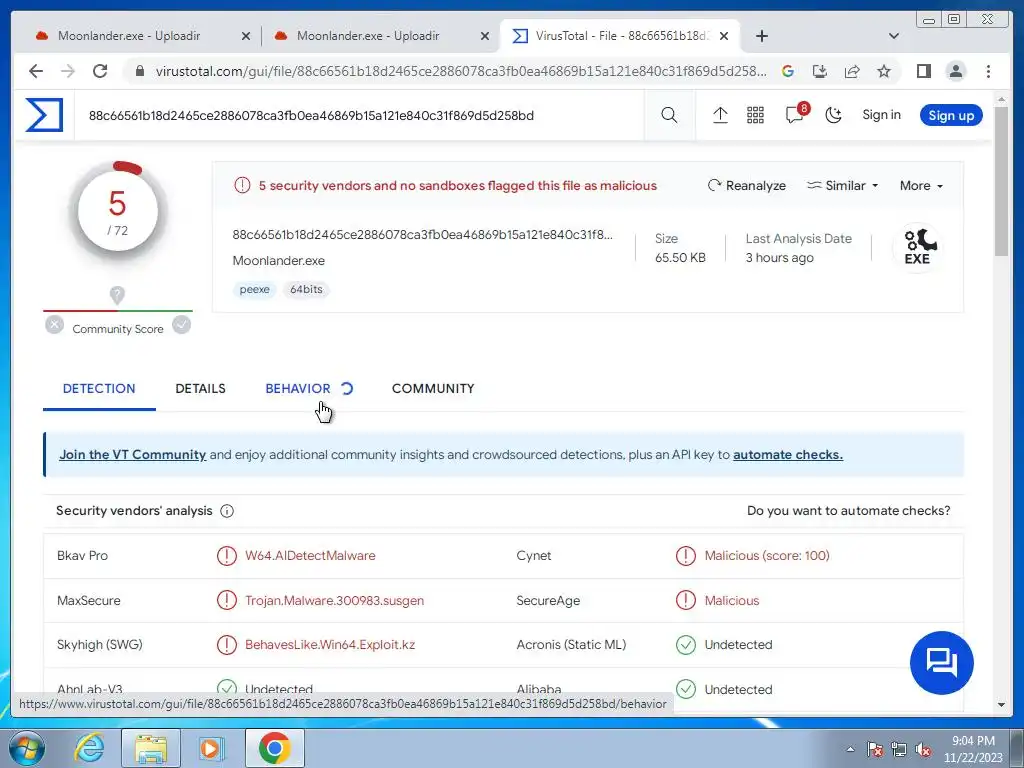
Task: Click Do you want to automate checks?
Action: (848, 511)
